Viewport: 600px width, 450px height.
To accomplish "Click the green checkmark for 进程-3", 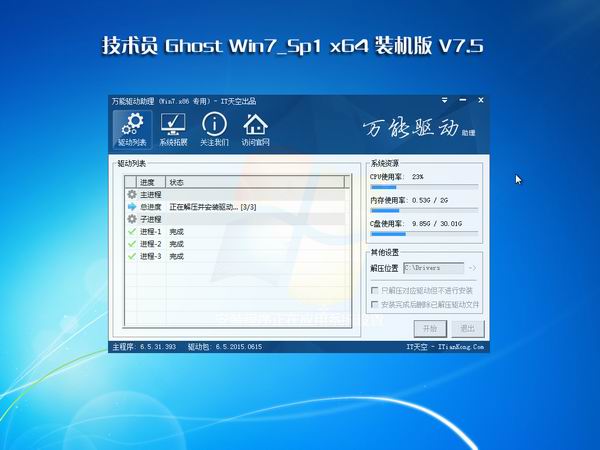I will (131, 256).
